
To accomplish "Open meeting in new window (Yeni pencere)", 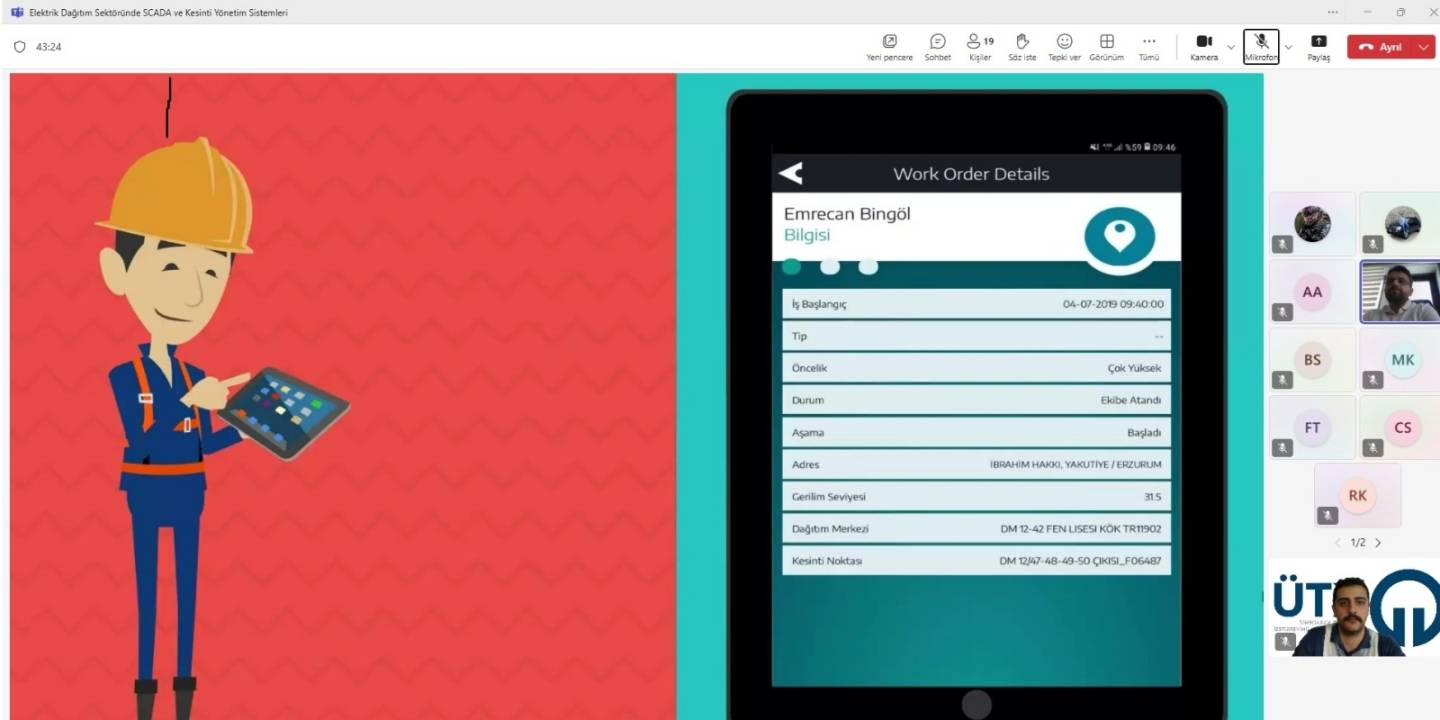I will [x=889, y=47].
